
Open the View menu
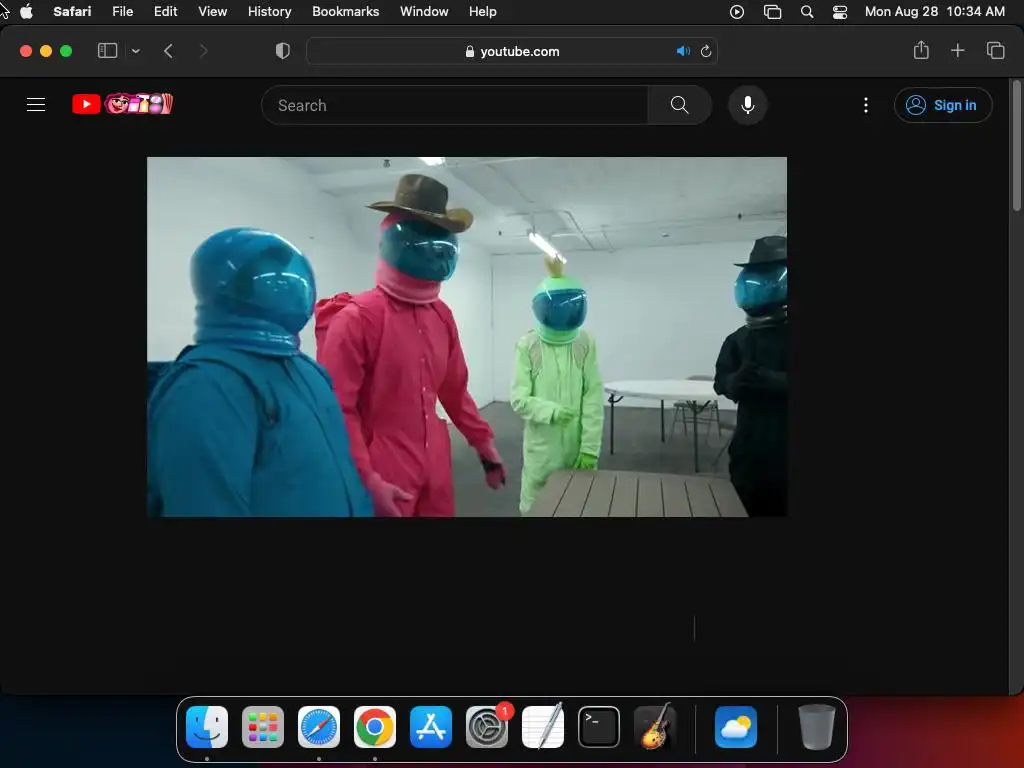(212, 11)
